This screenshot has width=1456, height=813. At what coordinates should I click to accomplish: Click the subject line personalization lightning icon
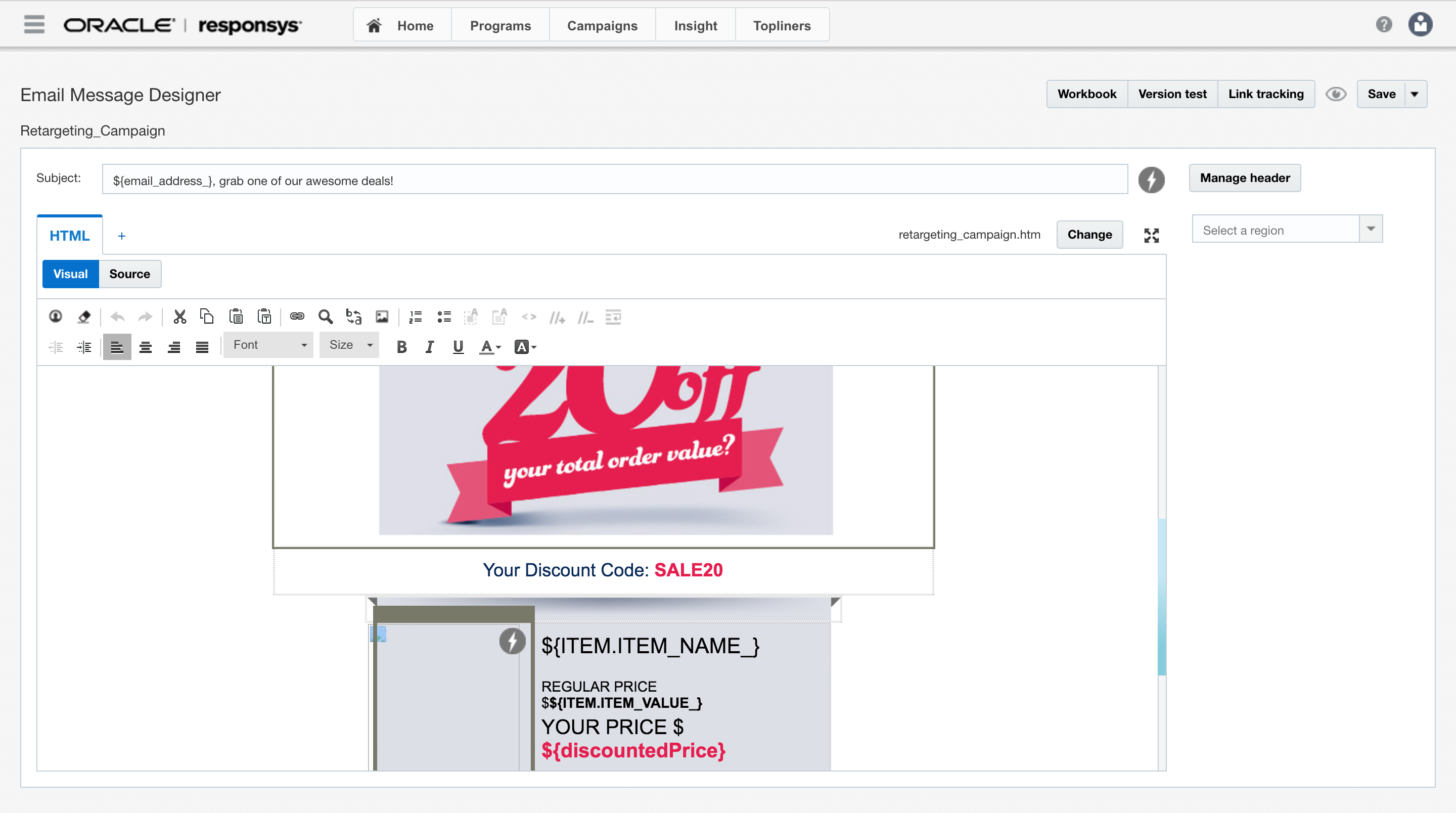click(x=1151, y=180)
